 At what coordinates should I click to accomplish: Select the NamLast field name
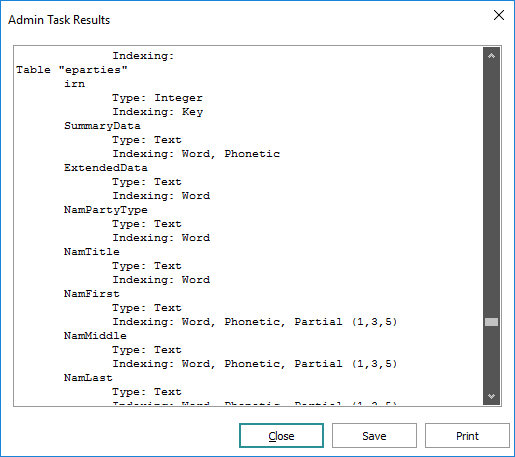point(88,378)
